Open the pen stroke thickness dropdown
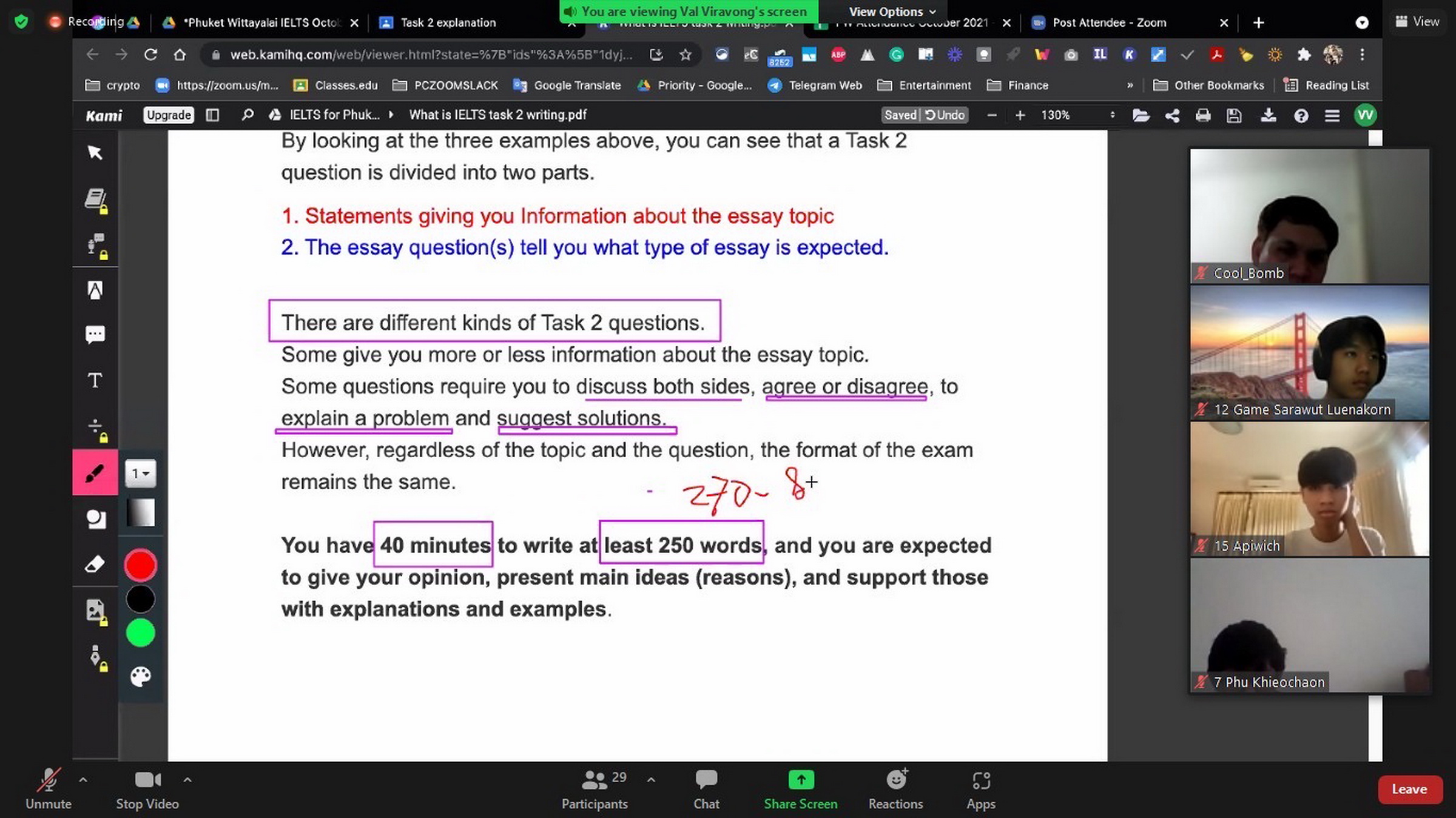1456x818 pixels. click(x=141, y=473)
